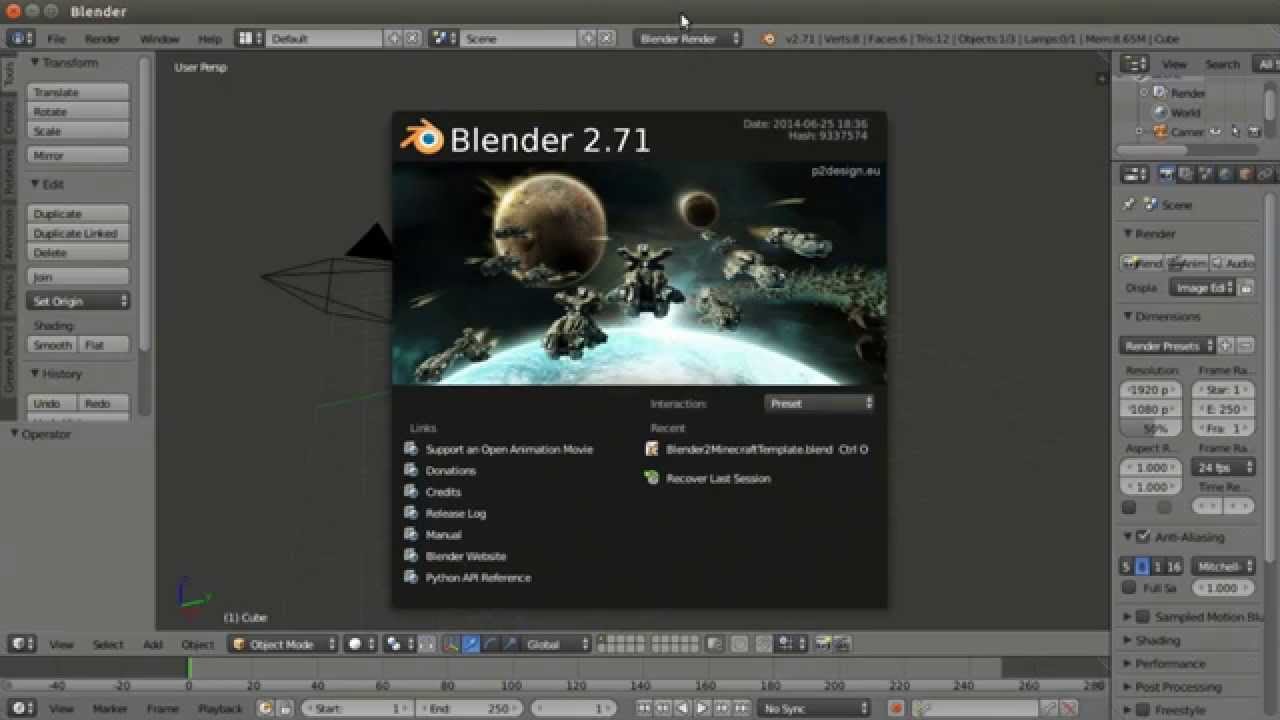The image size is (1280, 720).
Task: Toggle Anti-Aliasing checkbox
Action: [x=1143, y=537]
